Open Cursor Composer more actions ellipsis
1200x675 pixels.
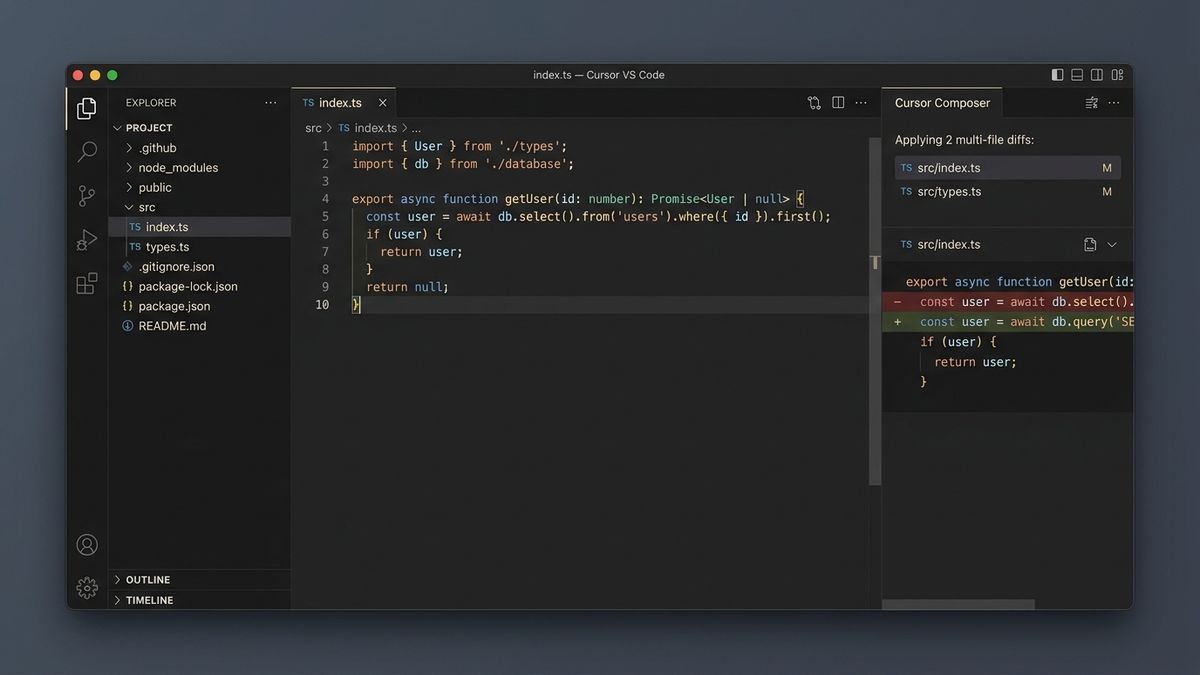[x=1114, y=103]
